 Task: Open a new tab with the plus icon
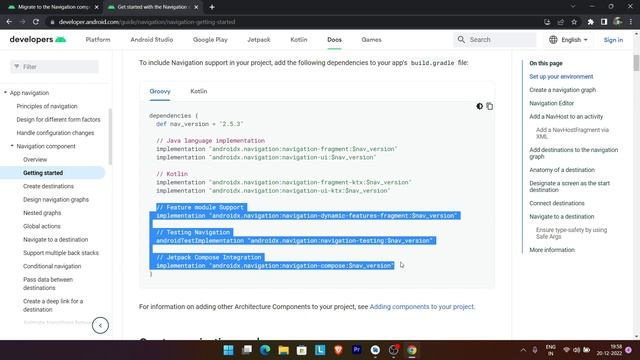pyautogui.click(x=212, y=7)
